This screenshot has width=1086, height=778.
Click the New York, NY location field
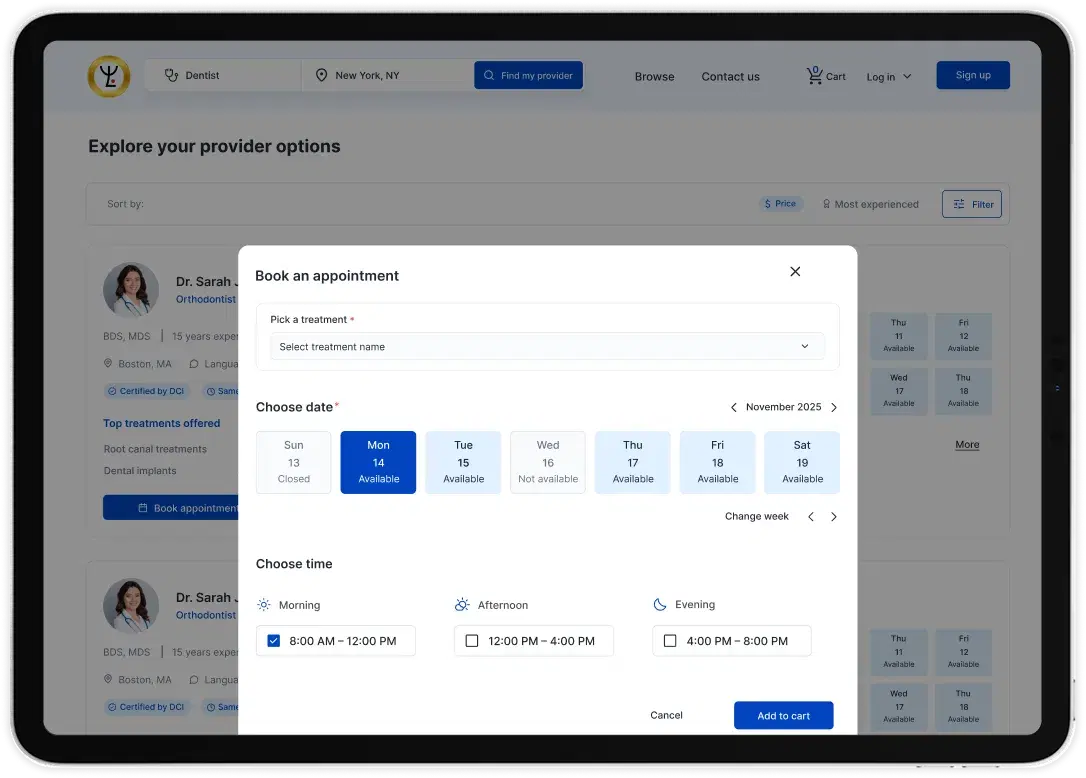click(388, 75)
